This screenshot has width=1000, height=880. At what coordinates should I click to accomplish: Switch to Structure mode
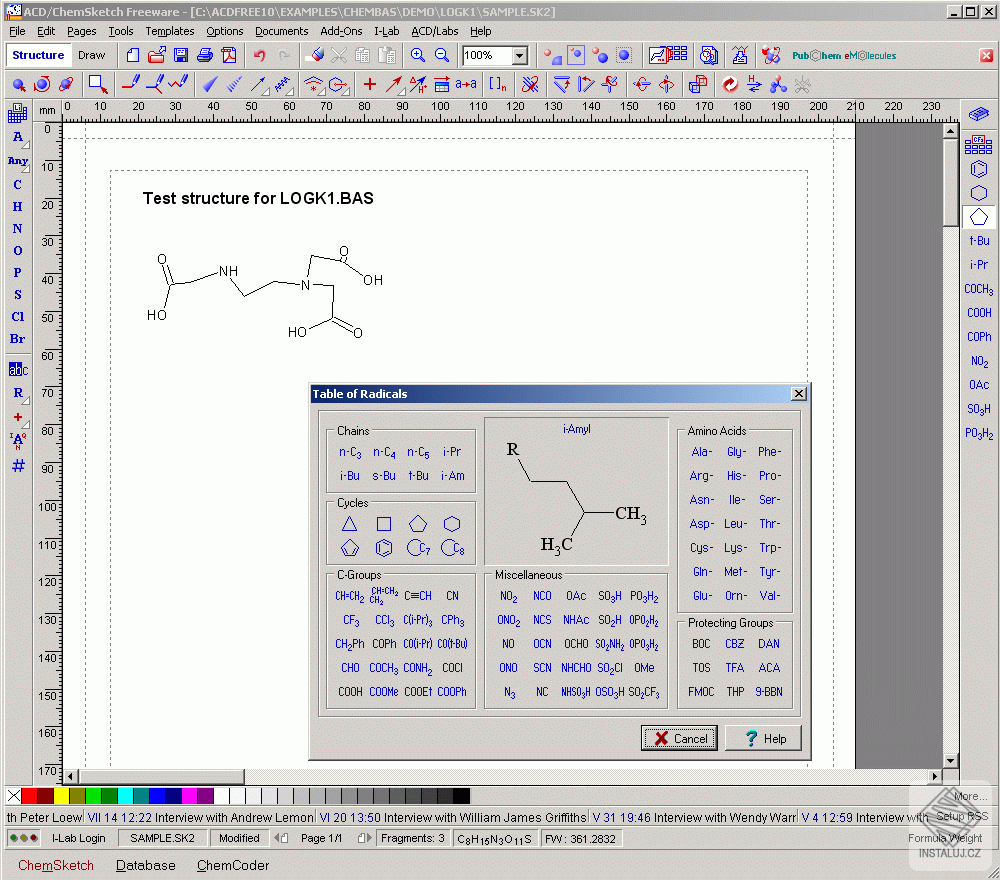(x=38, y=56)
